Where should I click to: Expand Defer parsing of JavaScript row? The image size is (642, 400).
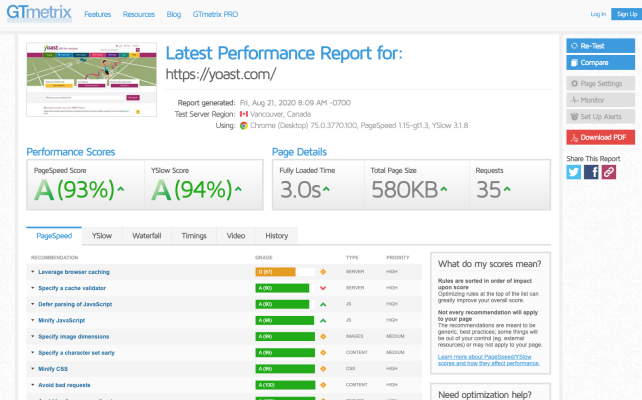tap(74, 304)
